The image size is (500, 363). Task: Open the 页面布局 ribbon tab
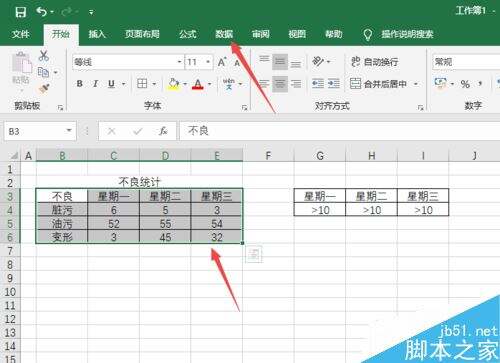[142, 34]
